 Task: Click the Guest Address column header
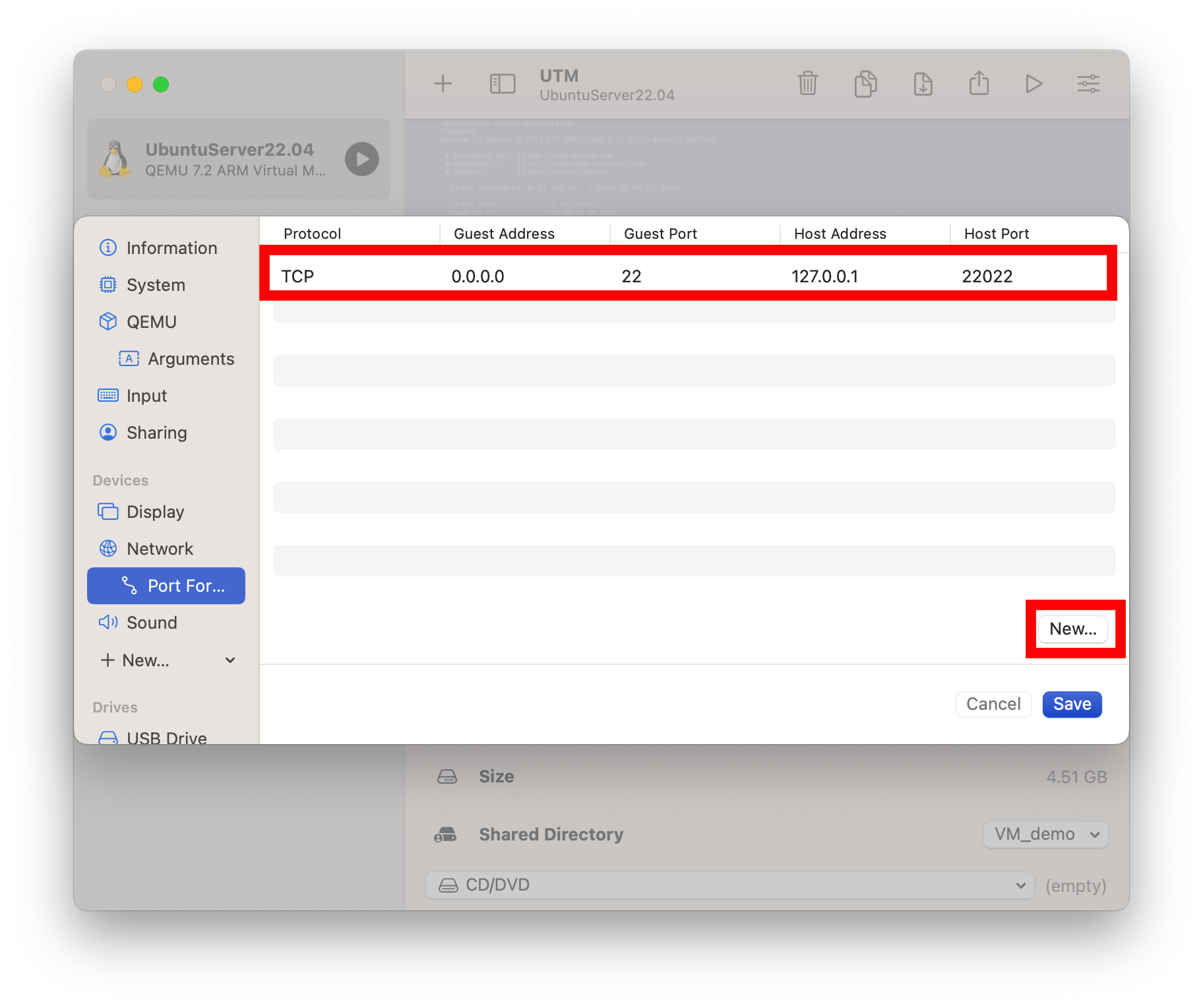tap(504, 234)
